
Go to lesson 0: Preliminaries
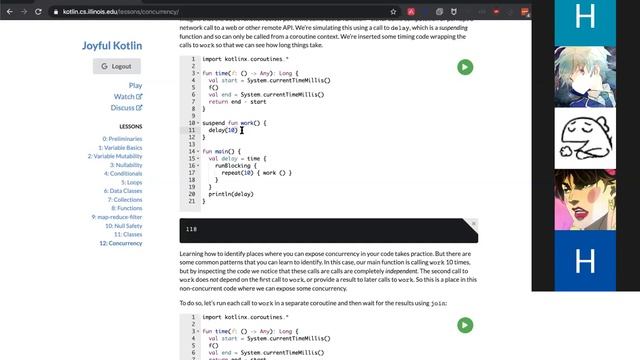point(122,139)
